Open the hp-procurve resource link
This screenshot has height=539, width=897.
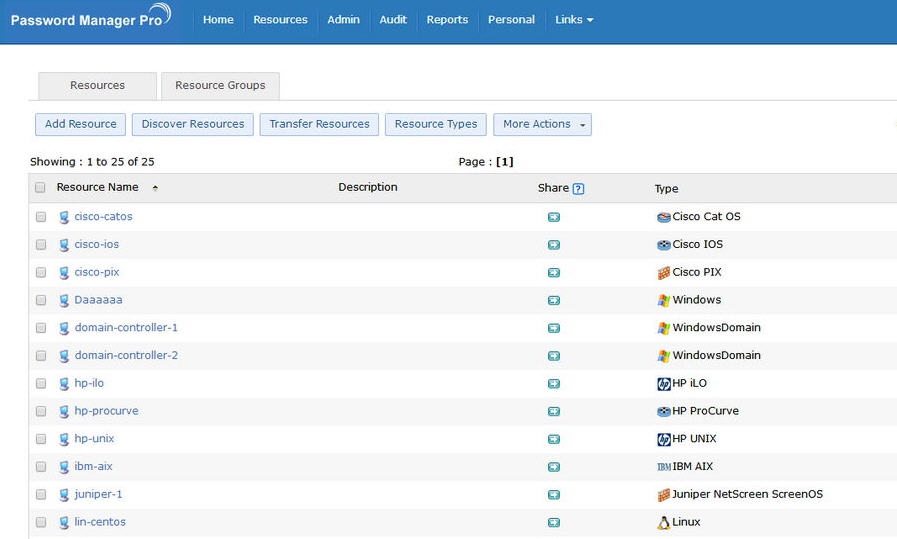pyautogui.click(x=106, y=411)
